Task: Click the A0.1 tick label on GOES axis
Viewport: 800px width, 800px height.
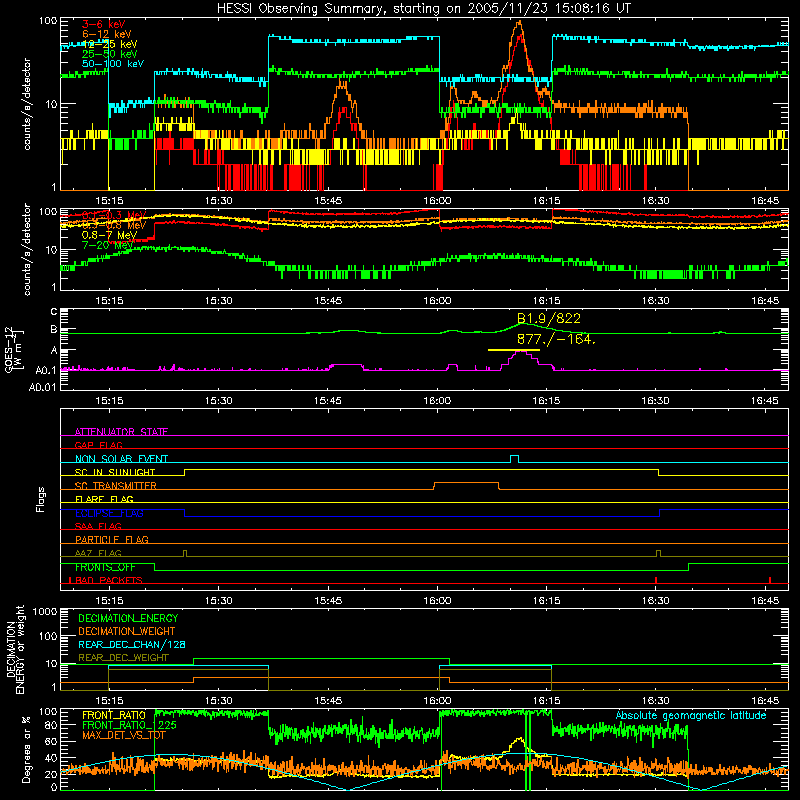Action: coord(46,370)
